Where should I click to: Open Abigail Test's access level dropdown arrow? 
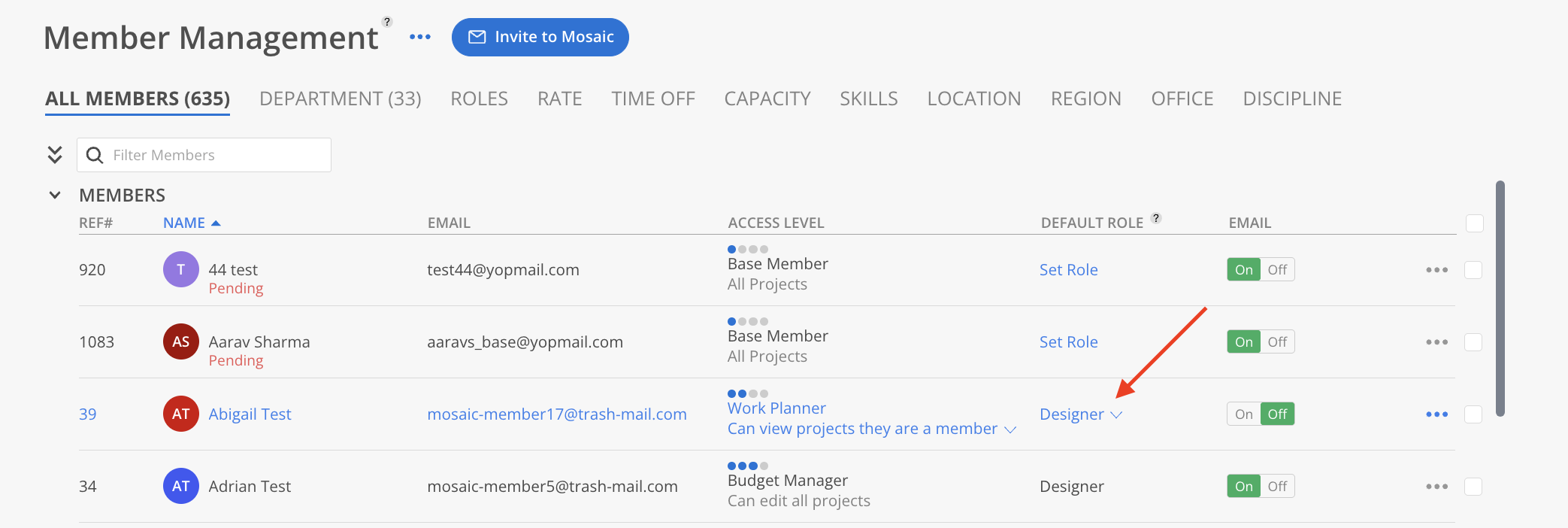click(x=1010, y=429)
